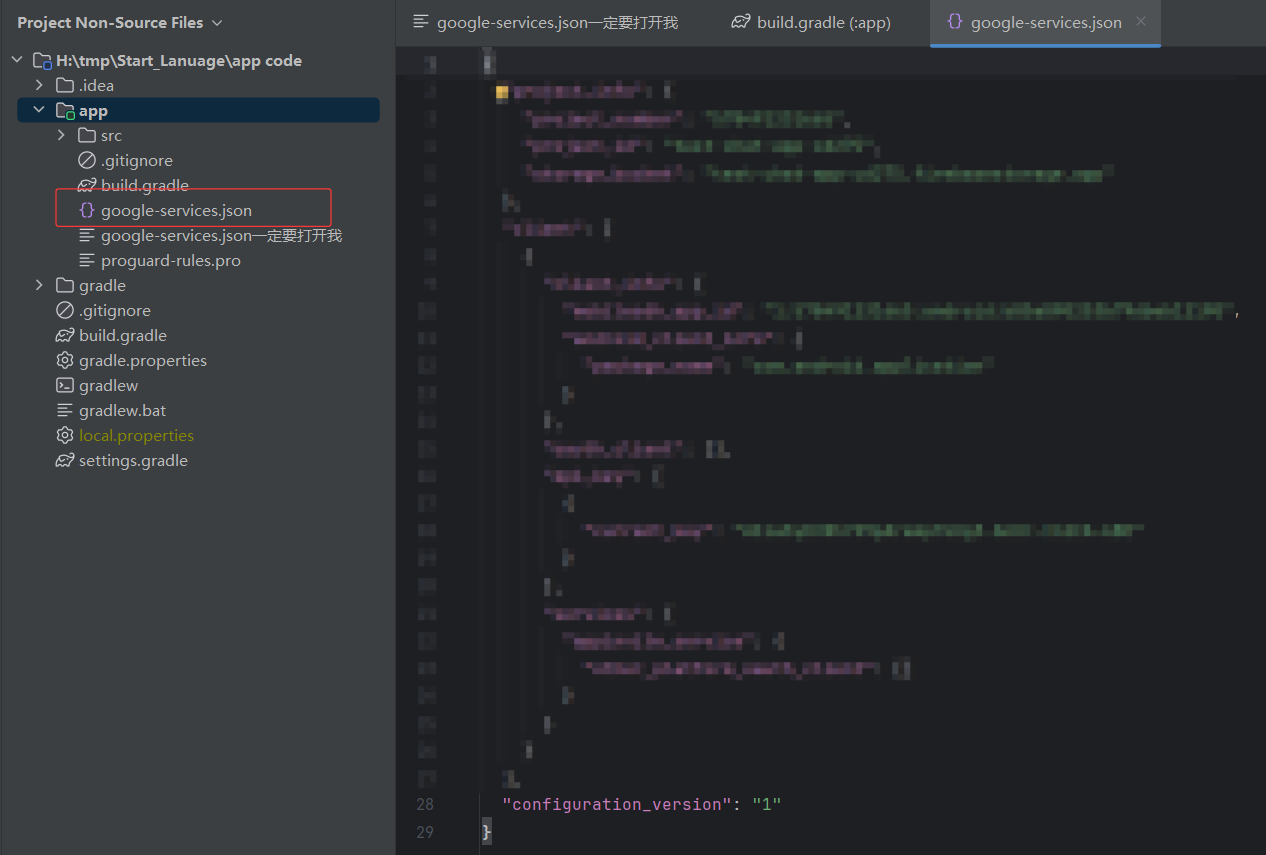This screenshot has height=855, width=1266.
Task: Close the google-services.json editor tab
Action: [1141, 21]
